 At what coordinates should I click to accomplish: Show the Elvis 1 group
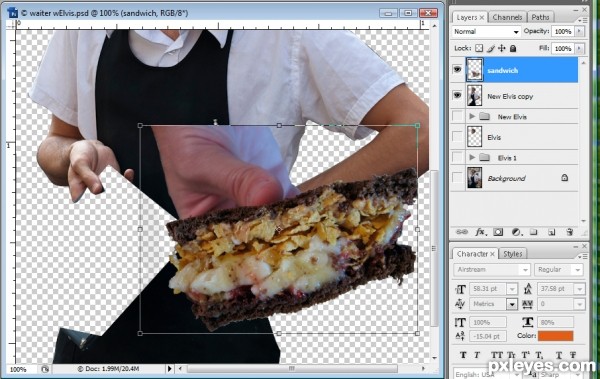[x=457, y=157]
